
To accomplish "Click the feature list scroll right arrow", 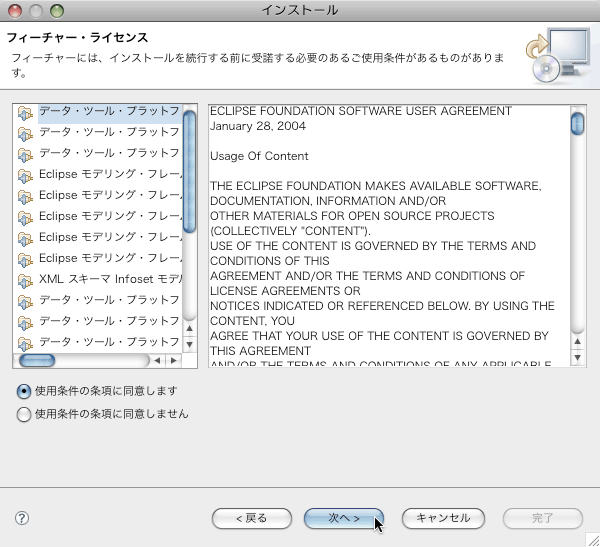I will click(173, 361).
